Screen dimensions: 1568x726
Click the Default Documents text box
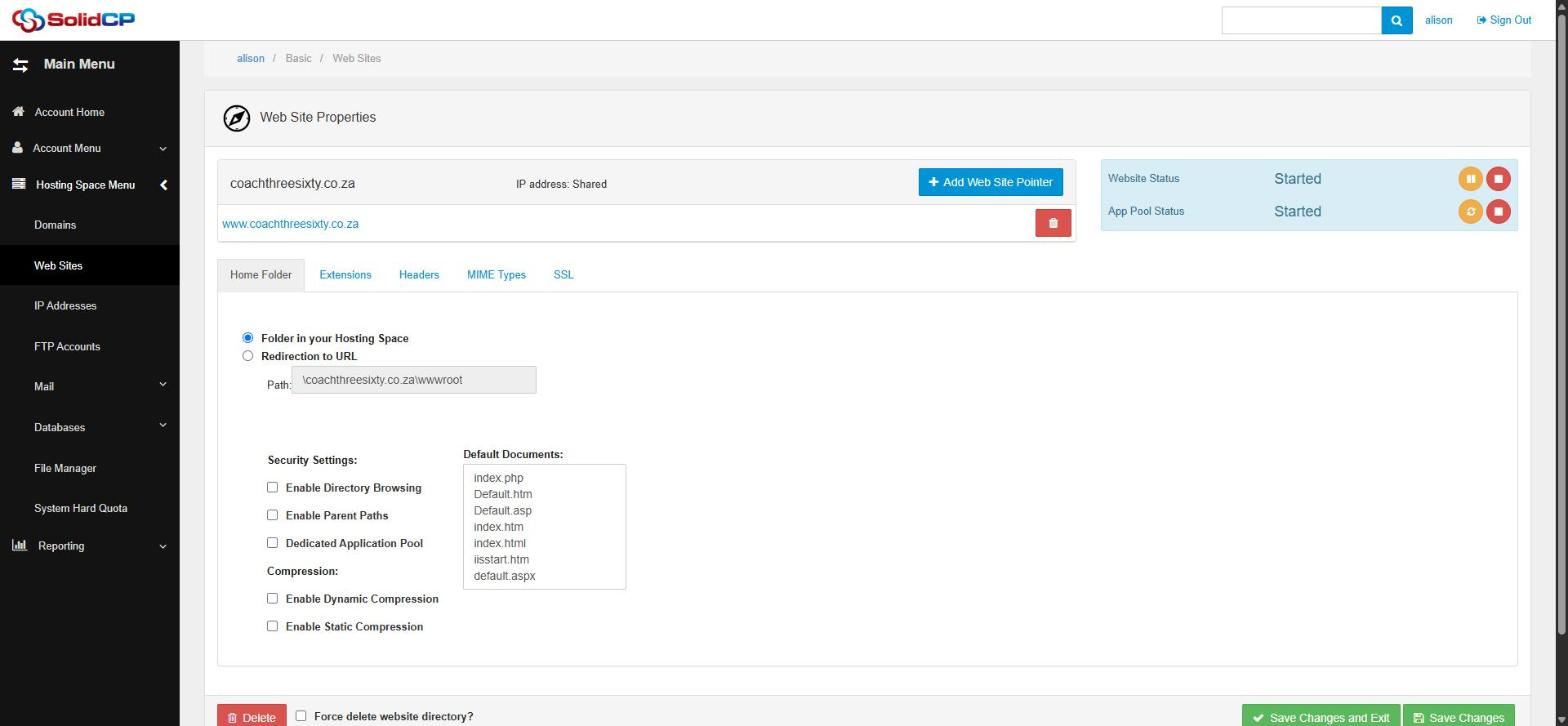[544, 526]
